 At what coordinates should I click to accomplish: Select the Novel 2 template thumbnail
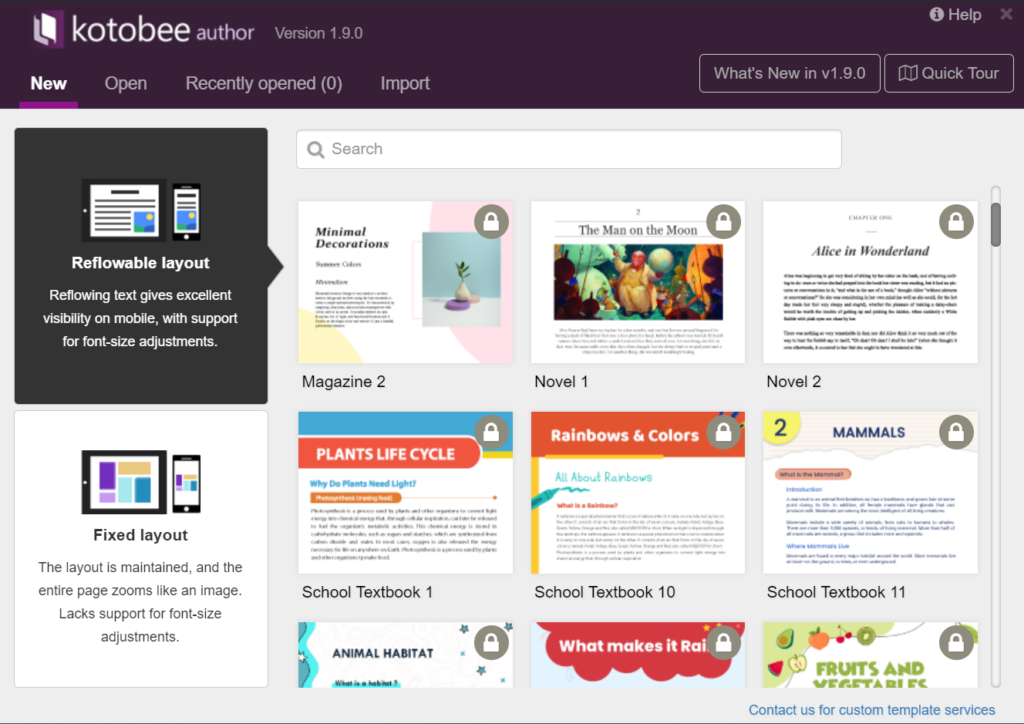870,281
